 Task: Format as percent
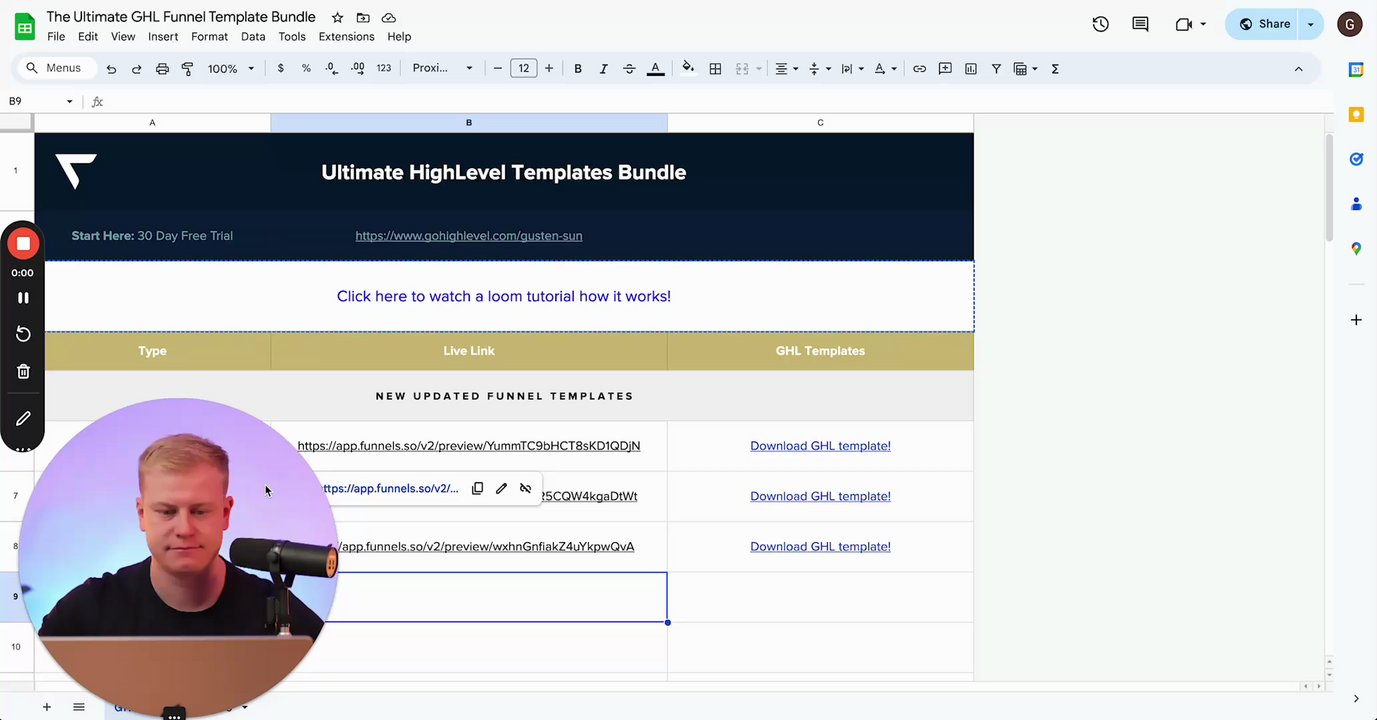[x=306, y=69]
